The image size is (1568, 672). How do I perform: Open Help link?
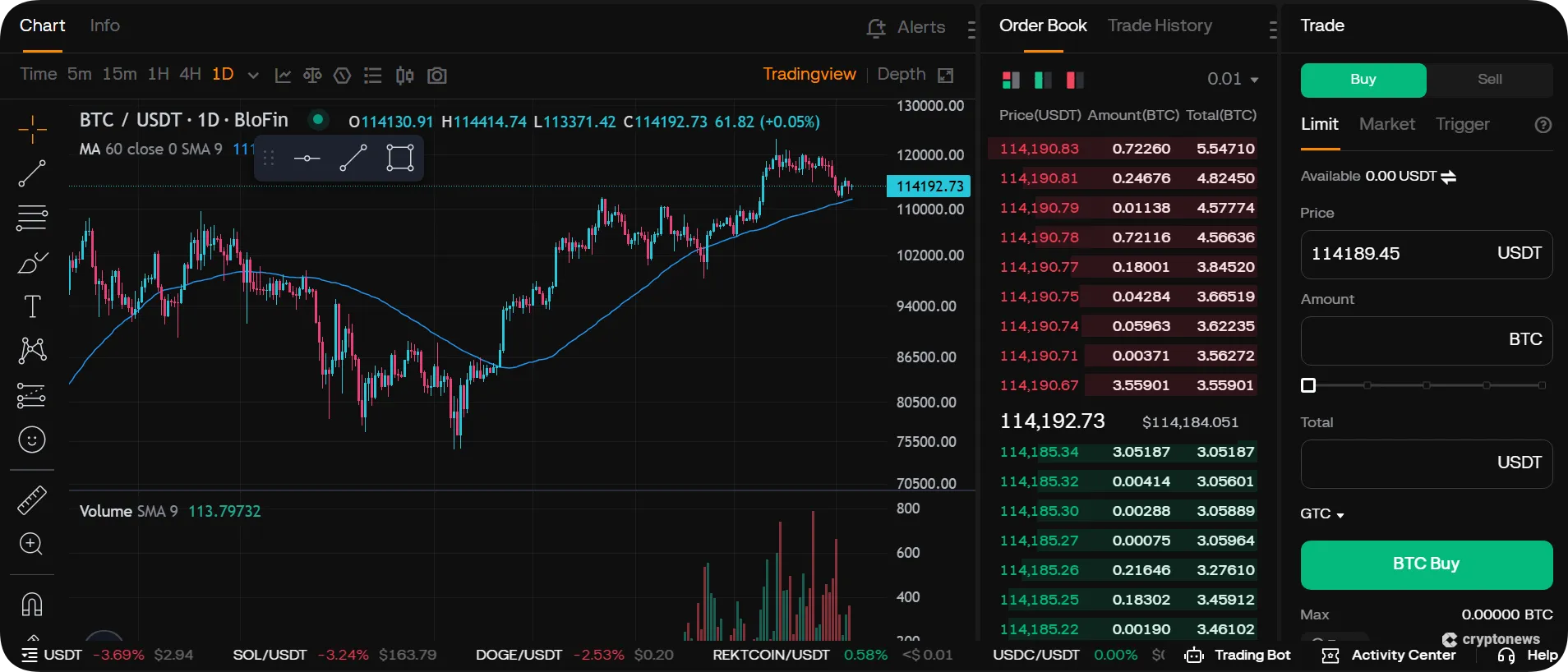click(x=1528, y=655)
